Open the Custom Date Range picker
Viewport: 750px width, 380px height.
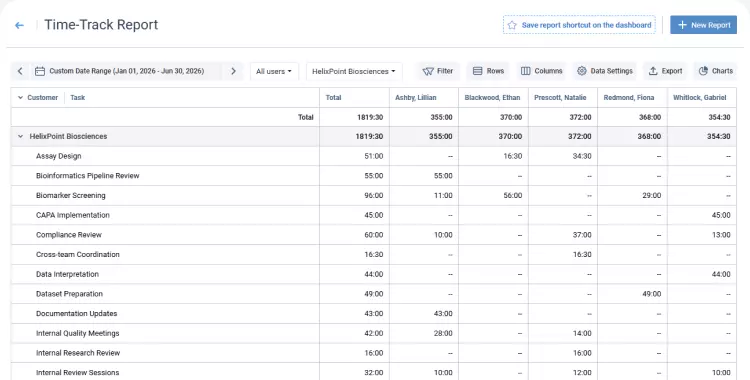pos(127,71)
